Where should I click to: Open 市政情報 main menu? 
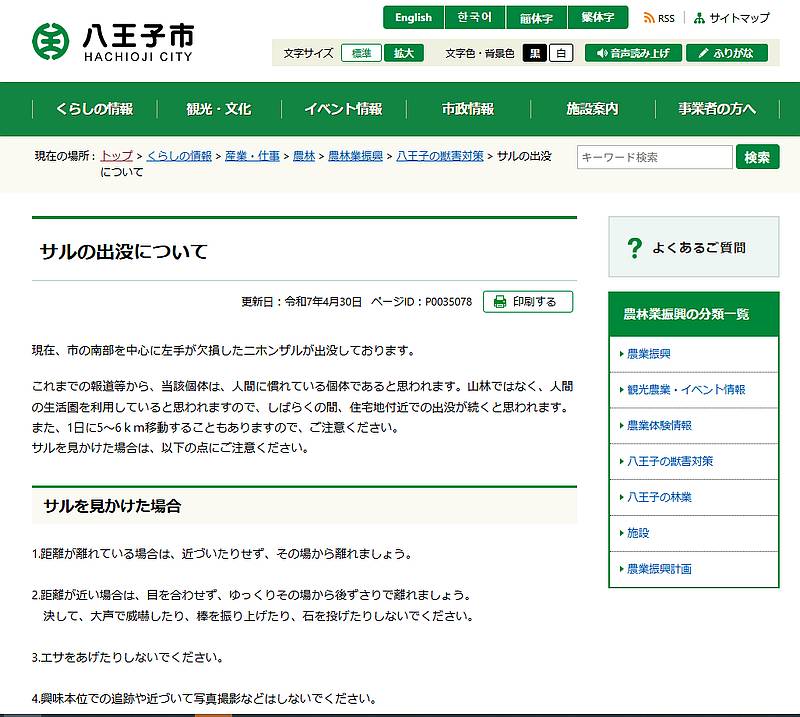click(x=468, y=109)
